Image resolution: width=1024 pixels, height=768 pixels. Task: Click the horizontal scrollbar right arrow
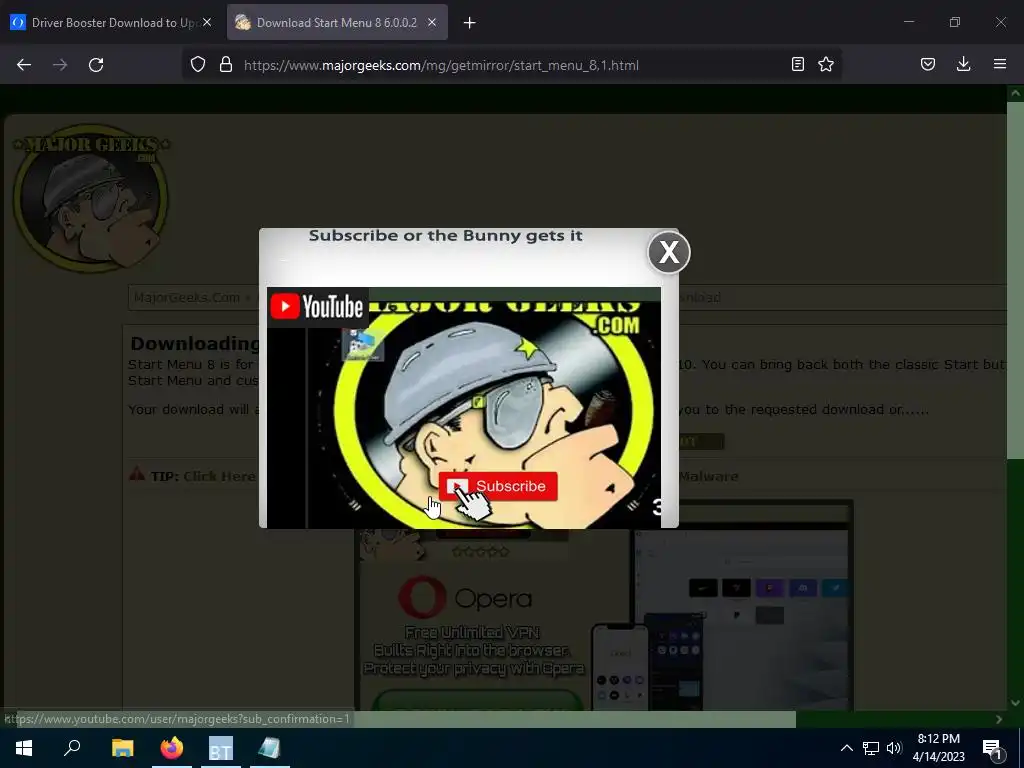coord(999,719)
